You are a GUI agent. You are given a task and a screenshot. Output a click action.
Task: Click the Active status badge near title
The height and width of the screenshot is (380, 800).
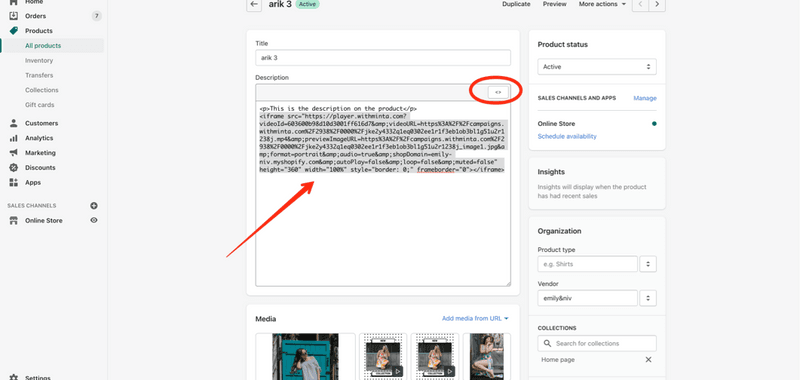tap(308, 4)
